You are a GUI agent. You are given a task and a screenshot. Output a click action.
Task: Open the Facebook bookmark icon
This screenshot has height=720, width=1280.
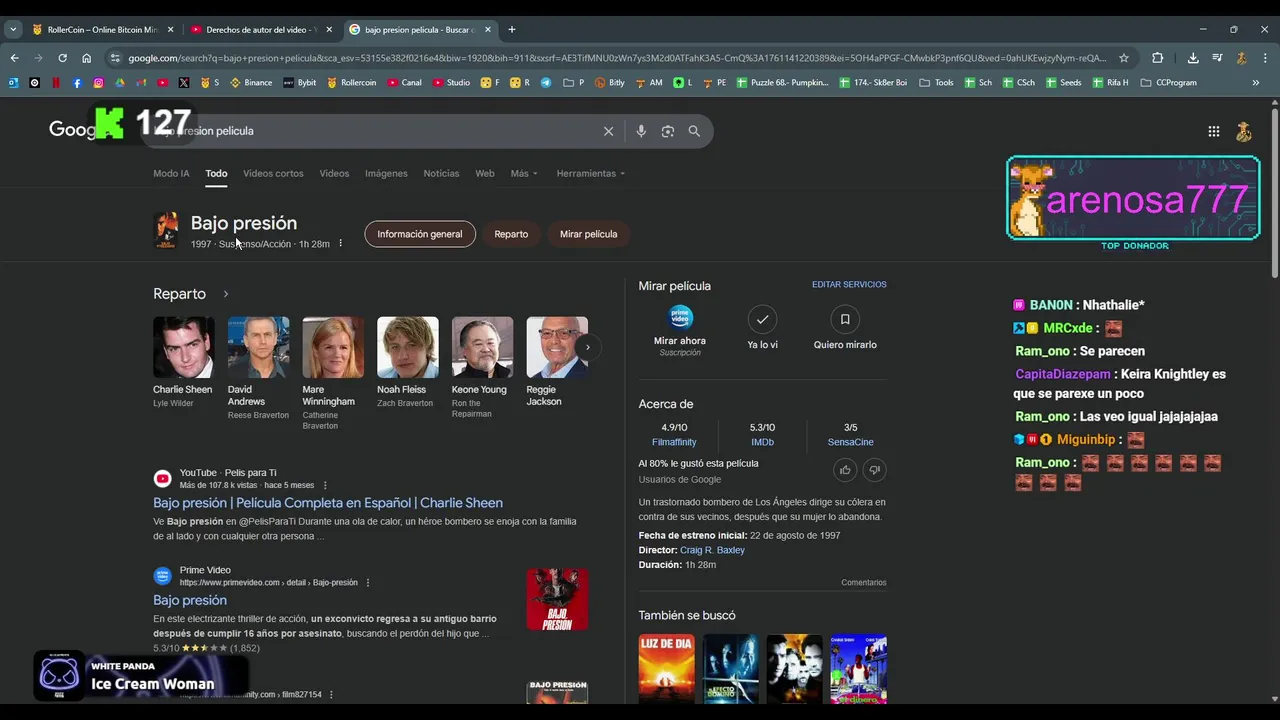pyautogui.click(x=77, y=83)
